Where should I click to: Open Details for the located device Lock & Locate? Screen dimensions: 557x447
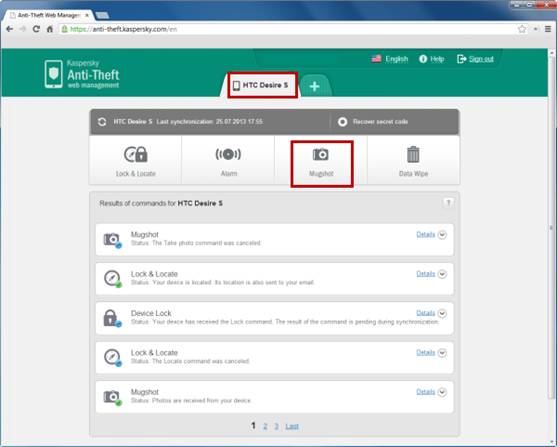[x=426, y=274]
